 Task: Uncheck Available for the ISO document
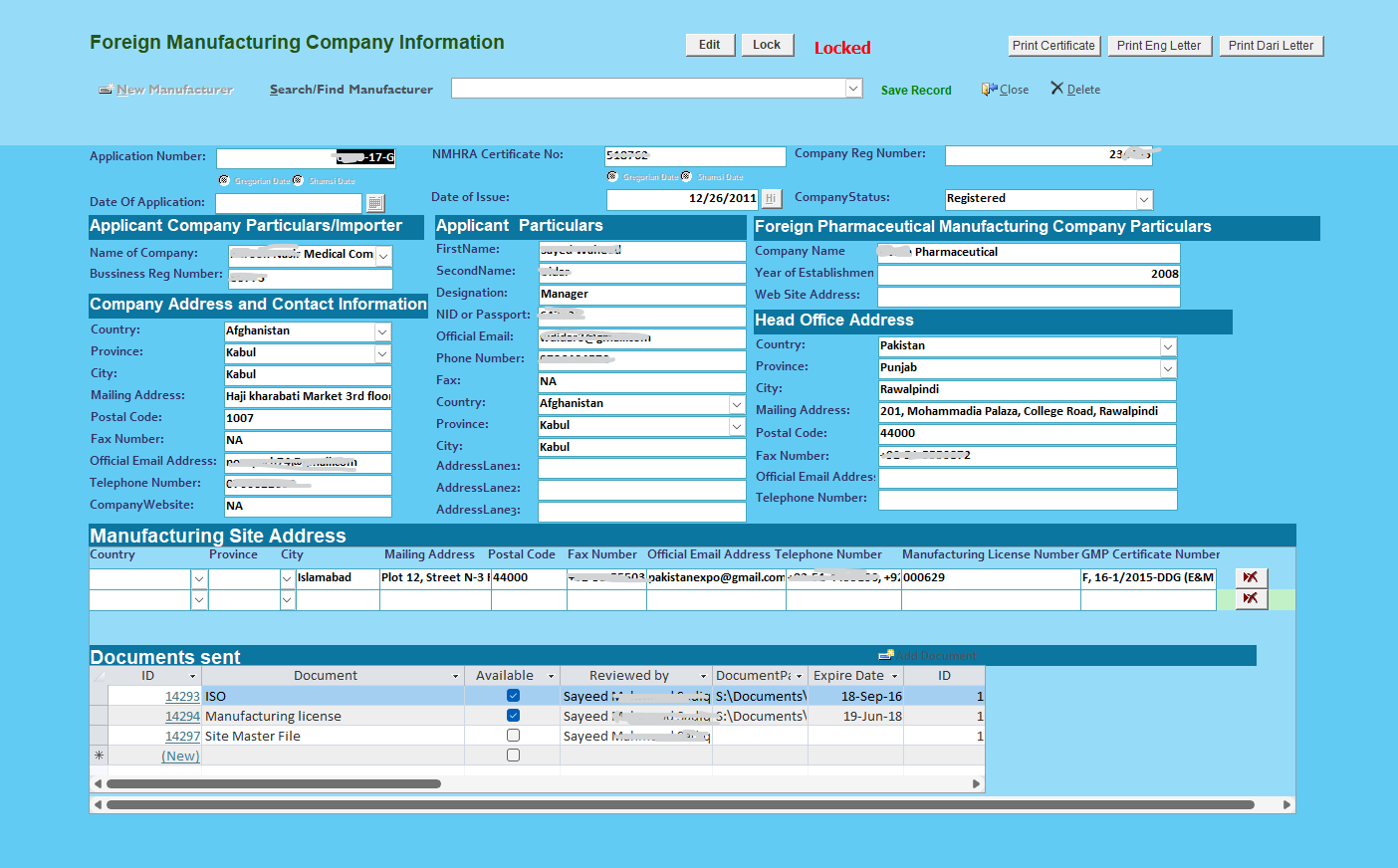click(513, 696)
